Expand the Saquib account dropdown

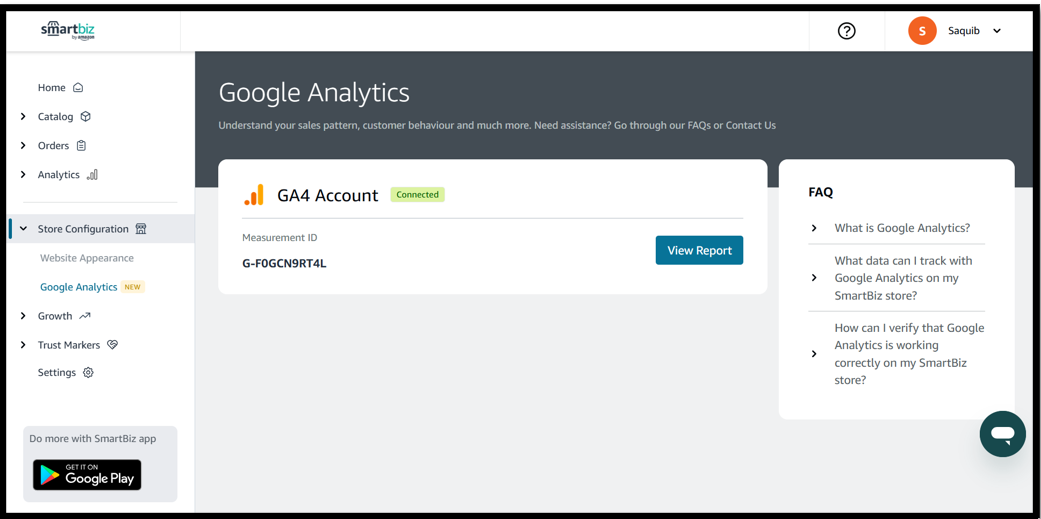pyautogui.click(x=997, y=31)
